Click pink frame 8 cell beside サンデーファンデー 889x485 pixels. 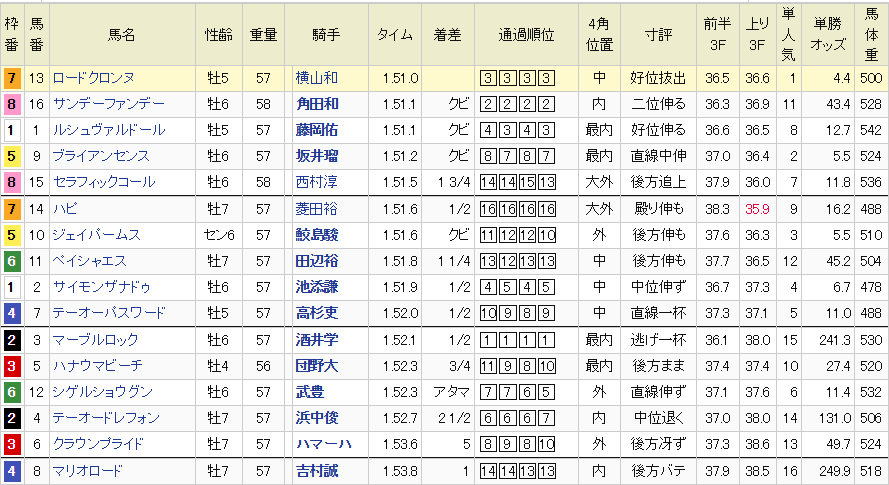click(x=11, y=104)
